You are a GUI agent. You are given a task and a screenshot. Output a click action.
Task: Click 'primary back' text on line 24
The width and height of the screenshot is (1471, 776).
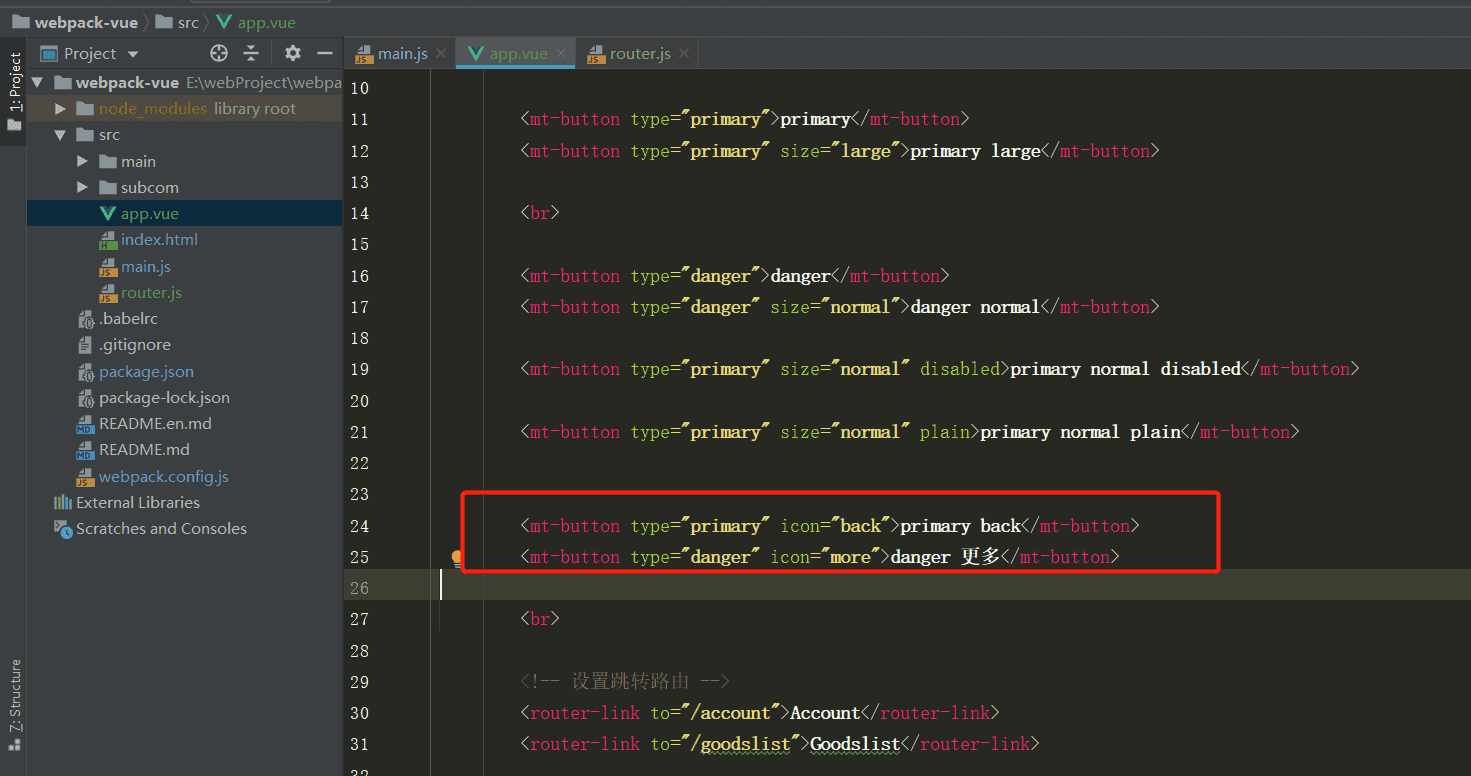[x=960, y=526]
